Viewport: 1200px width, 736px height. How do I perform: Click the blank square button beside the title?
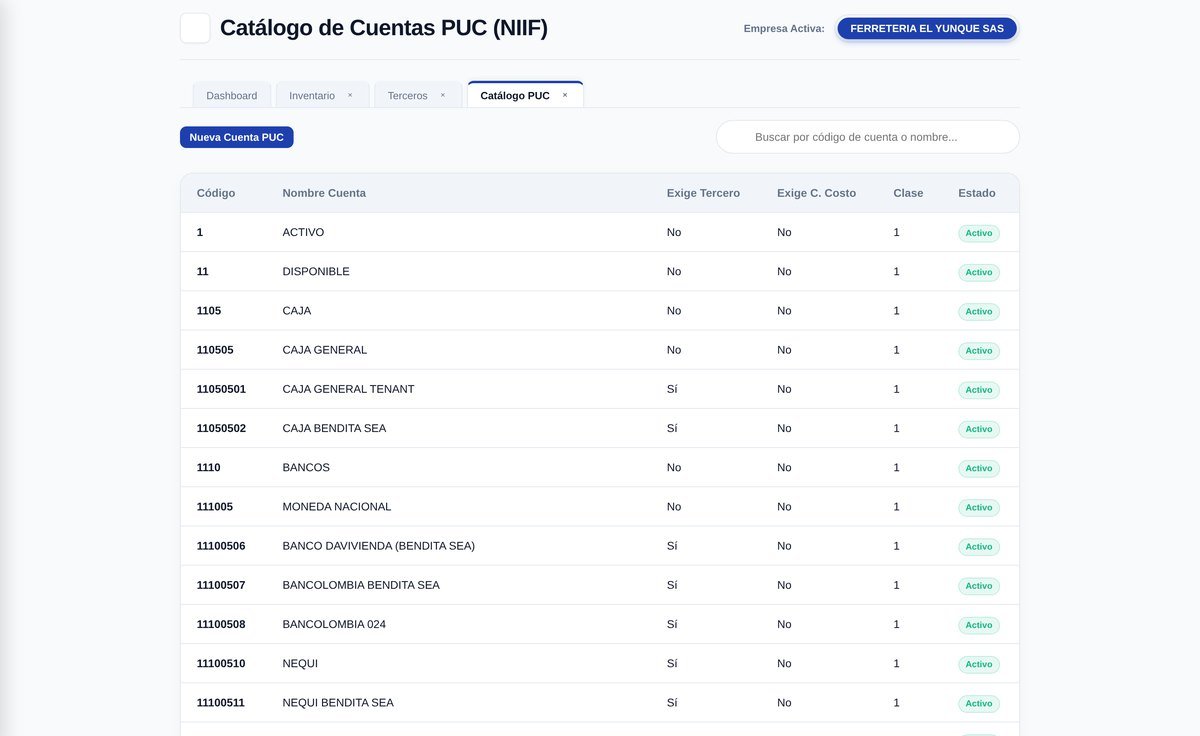pos(195,28)
